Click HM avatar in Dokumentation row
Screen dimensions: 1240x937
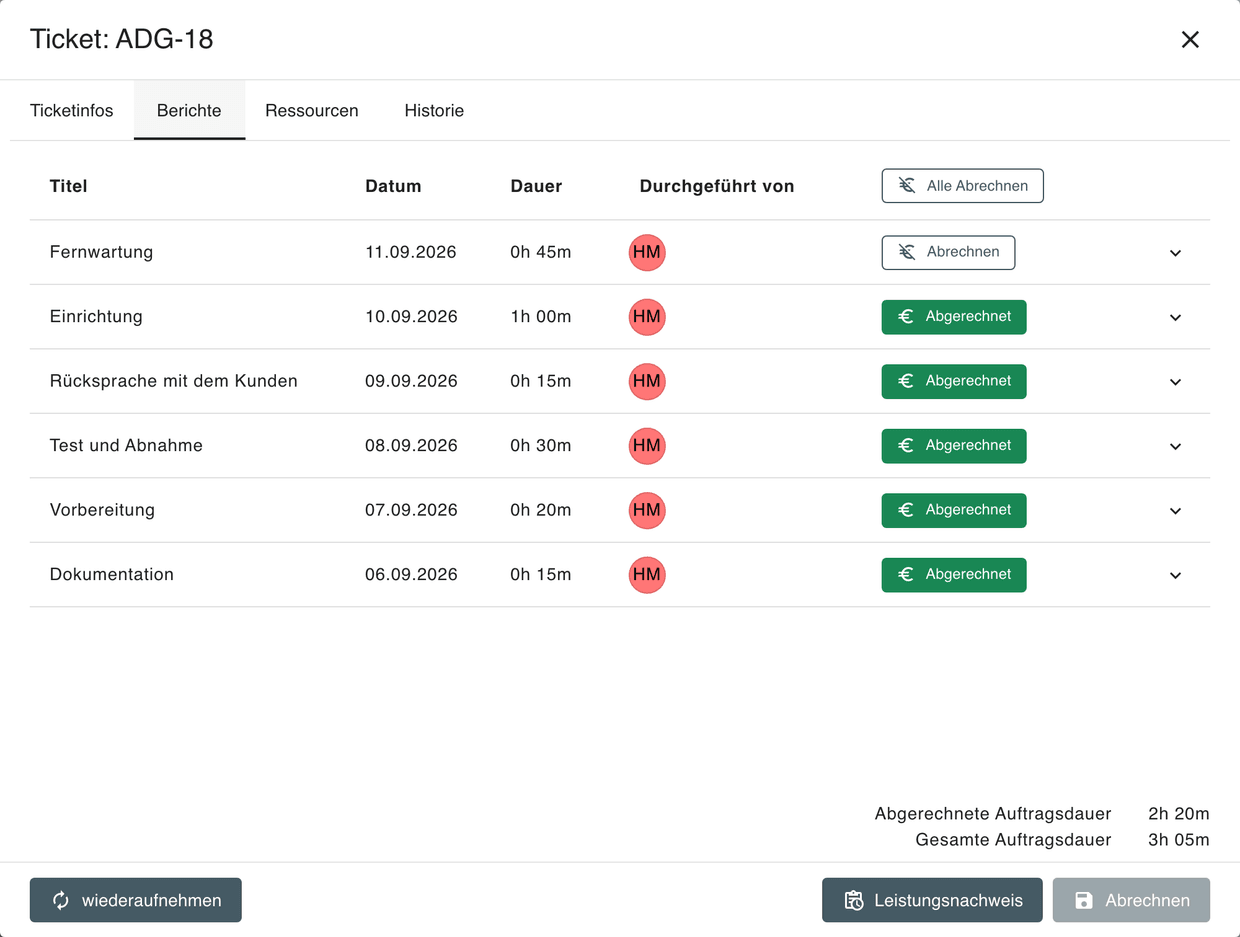(x=647, y=575)
